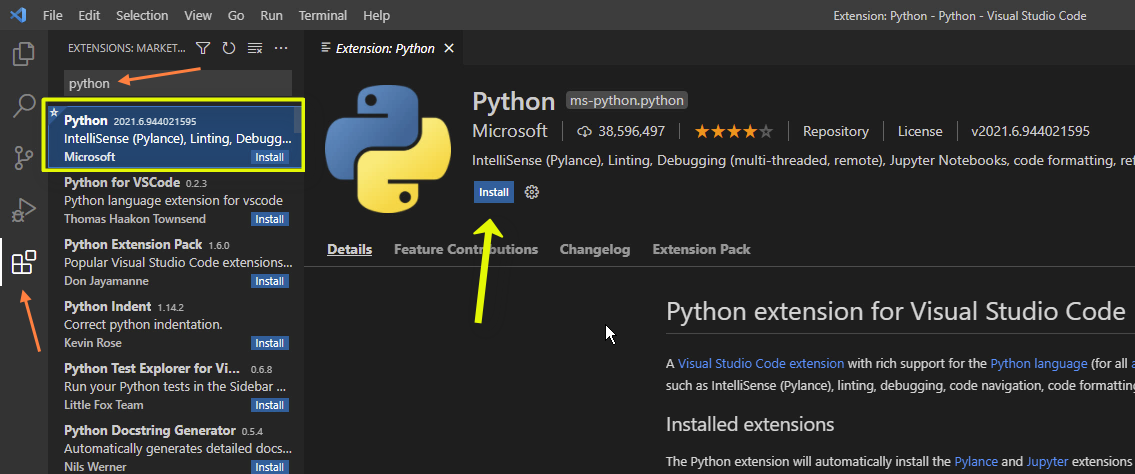Install Python Indent extension
1135x474 pixels.
tap(270, 343)
